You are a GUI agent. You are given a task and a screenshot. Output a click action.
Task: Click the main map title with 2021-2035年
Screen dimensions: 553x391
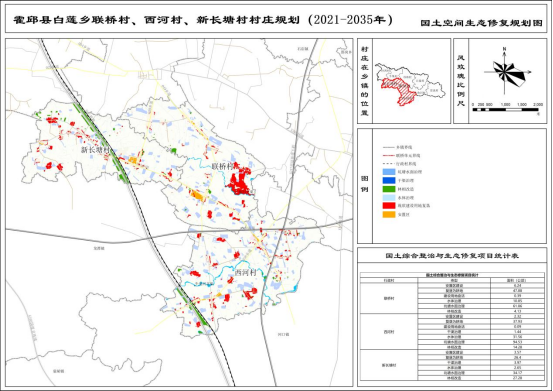pyautogui.click(x=203, y=20)
